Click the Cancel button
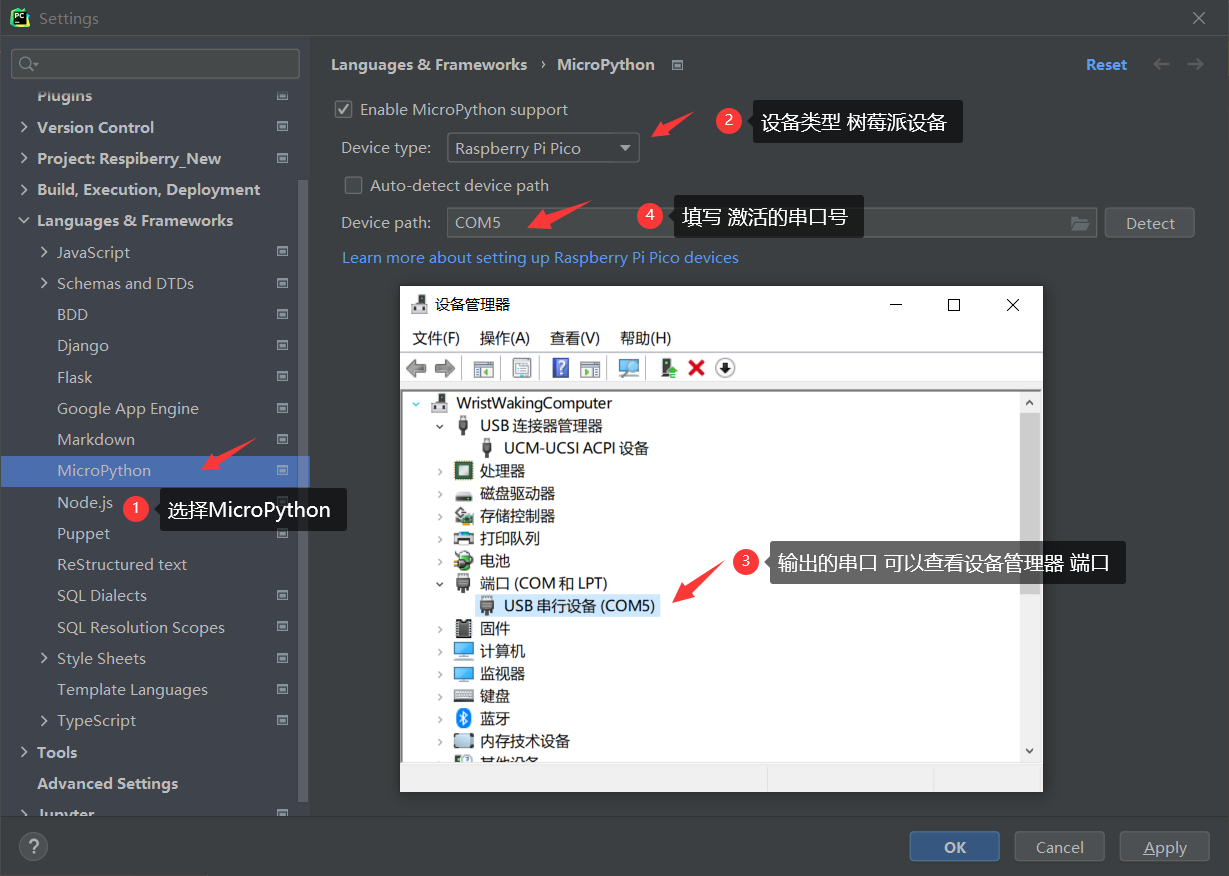The image size is (1229, 876). [x=1060, y=847]
